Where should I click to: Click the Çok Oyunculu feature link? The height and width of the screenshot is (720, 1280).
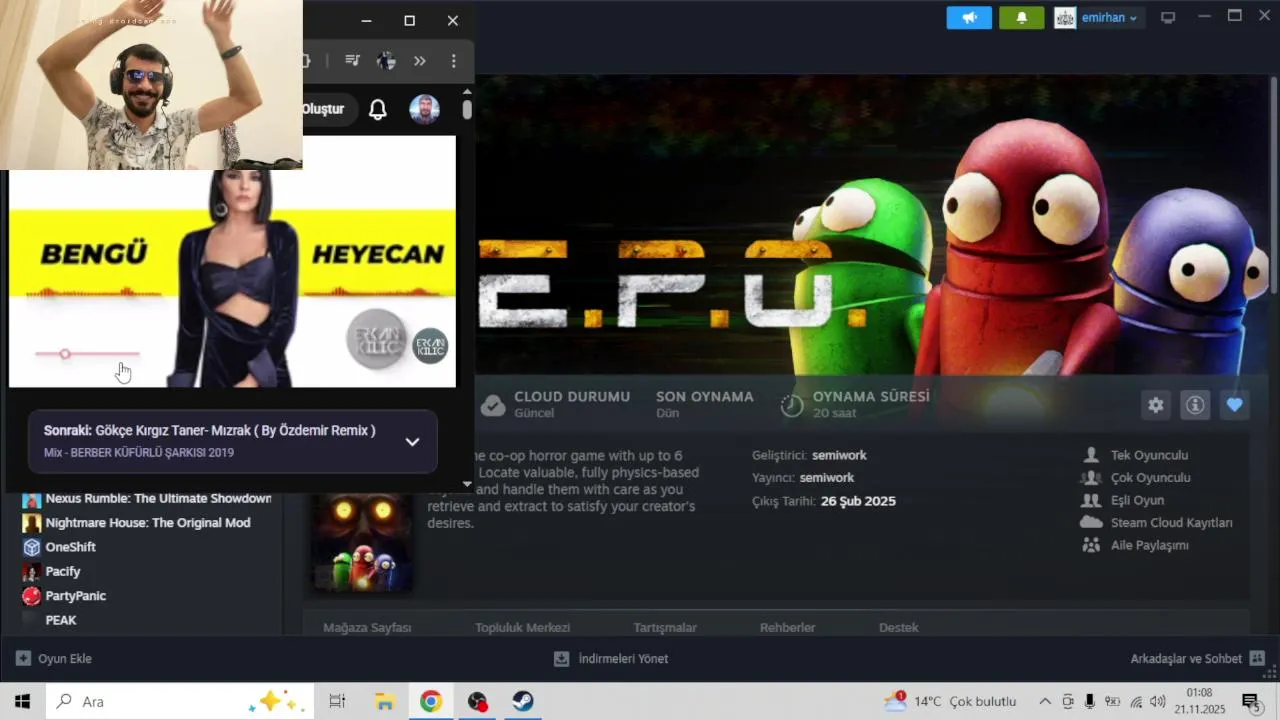pyautogui.click(x=1150, y=478)
